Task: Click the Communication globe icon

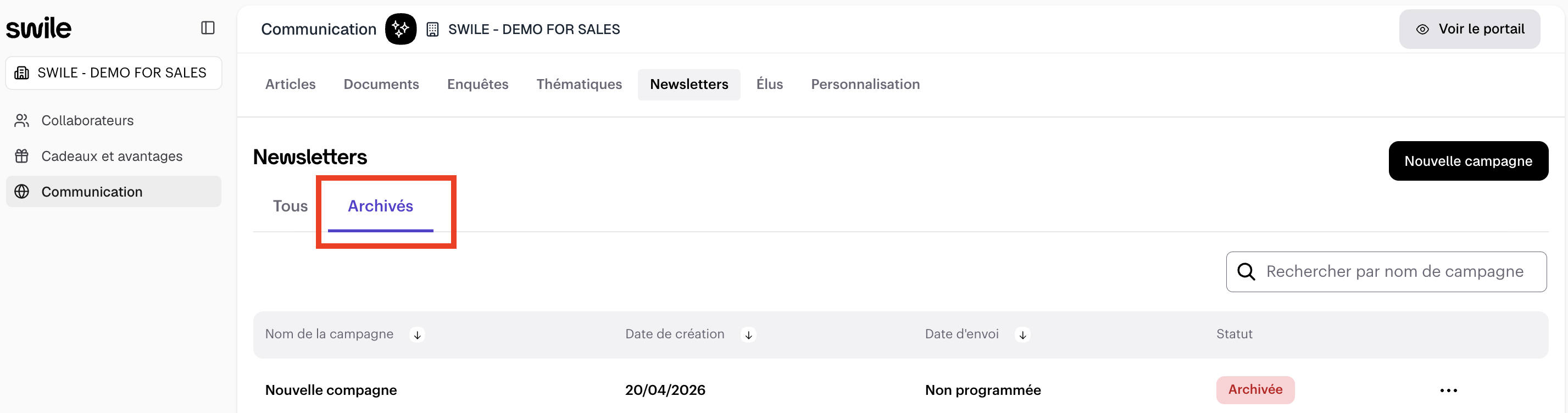Action: [22, 192]
